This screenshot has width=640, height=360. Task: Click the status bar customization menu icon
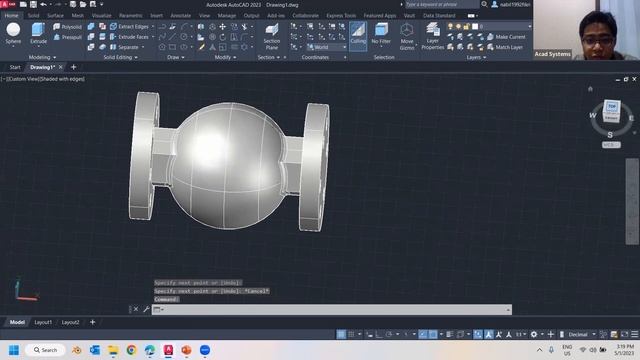(634, 334)
